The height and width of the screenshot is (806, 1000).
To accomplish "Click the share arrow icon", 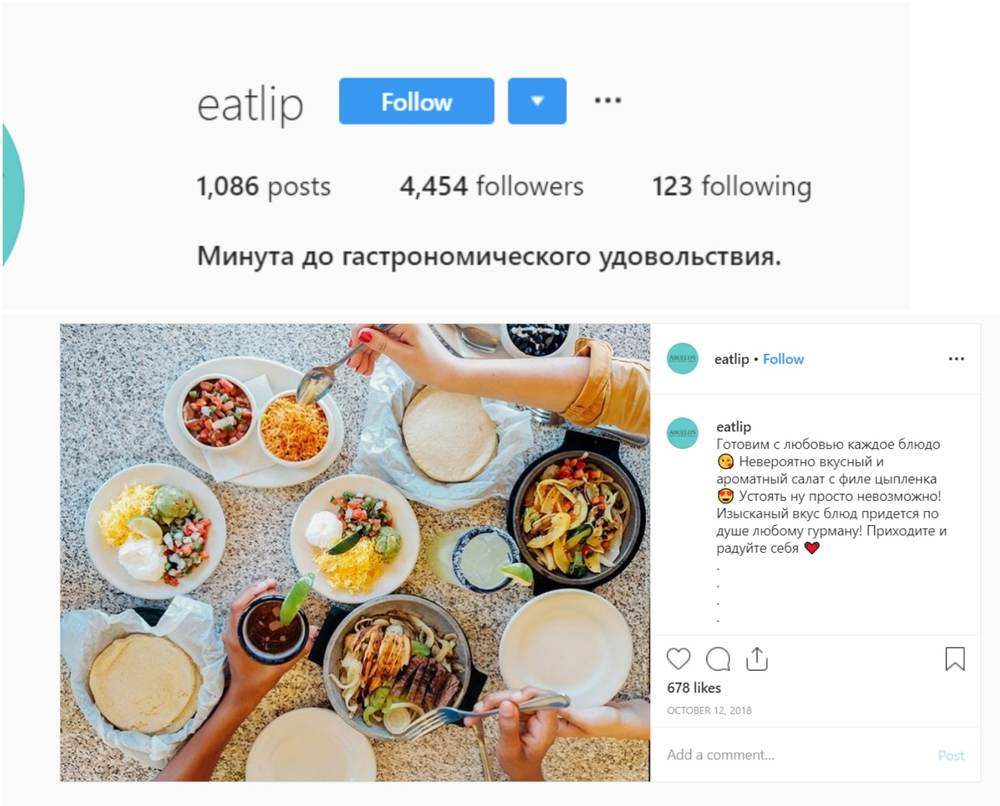I will point(756,659).
